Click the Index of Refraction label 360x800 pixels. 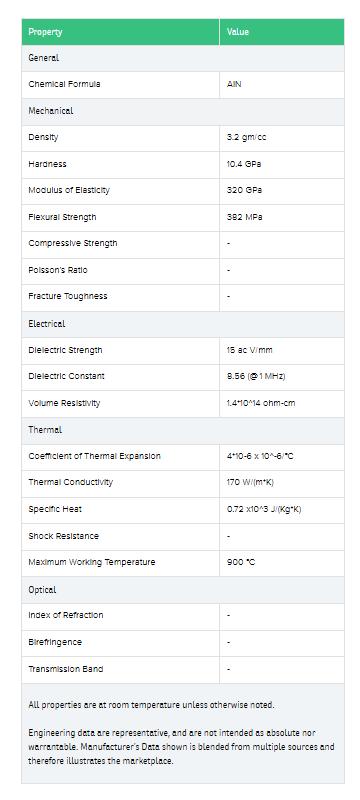coord(66,615)
